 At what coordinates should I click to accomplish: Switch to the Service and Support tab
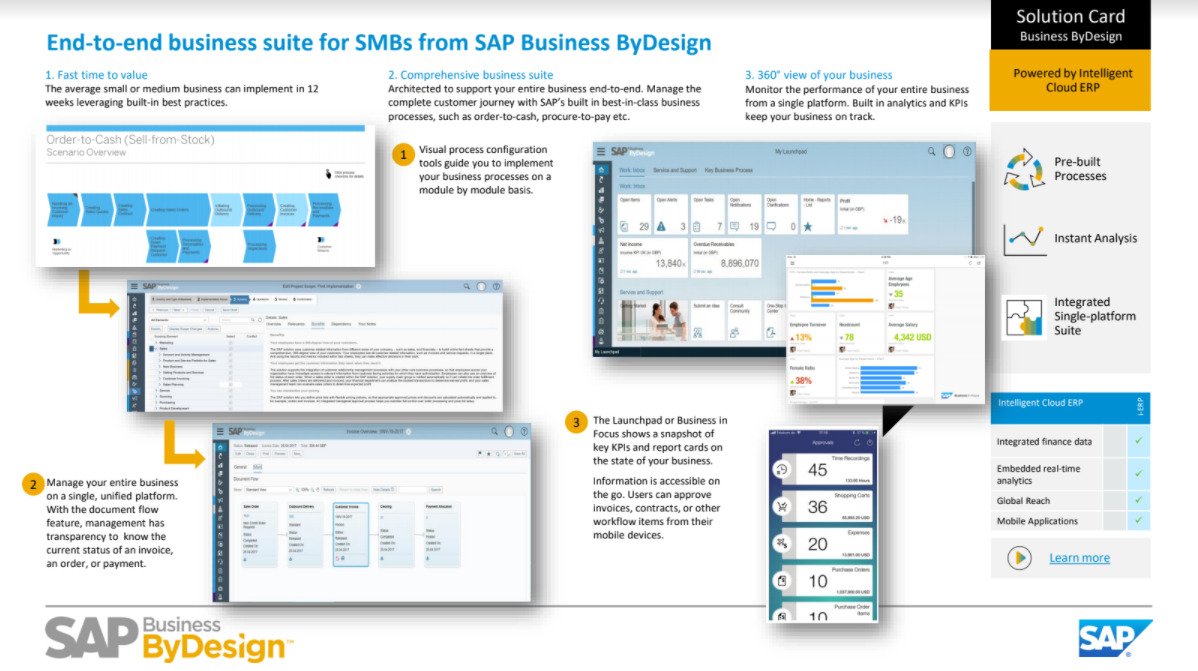click(676, 170)
